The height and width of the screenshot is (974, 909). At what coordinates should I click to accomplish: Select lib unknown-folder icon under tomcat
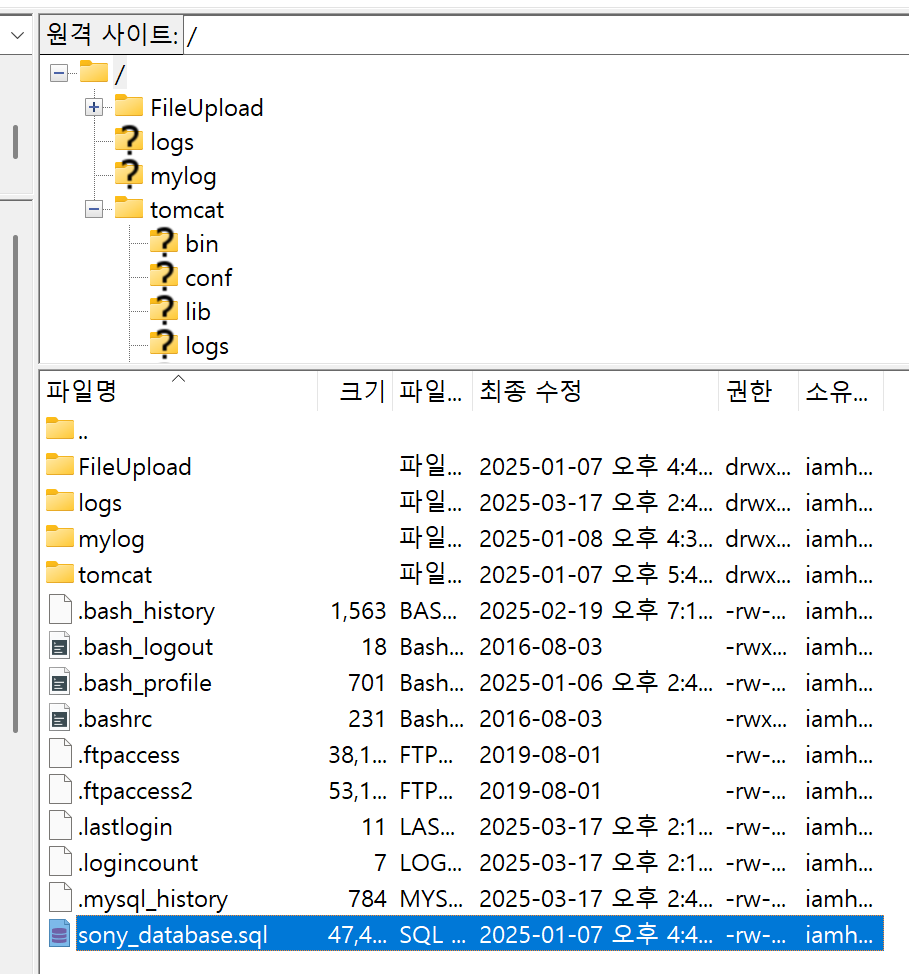pos(164,310)
